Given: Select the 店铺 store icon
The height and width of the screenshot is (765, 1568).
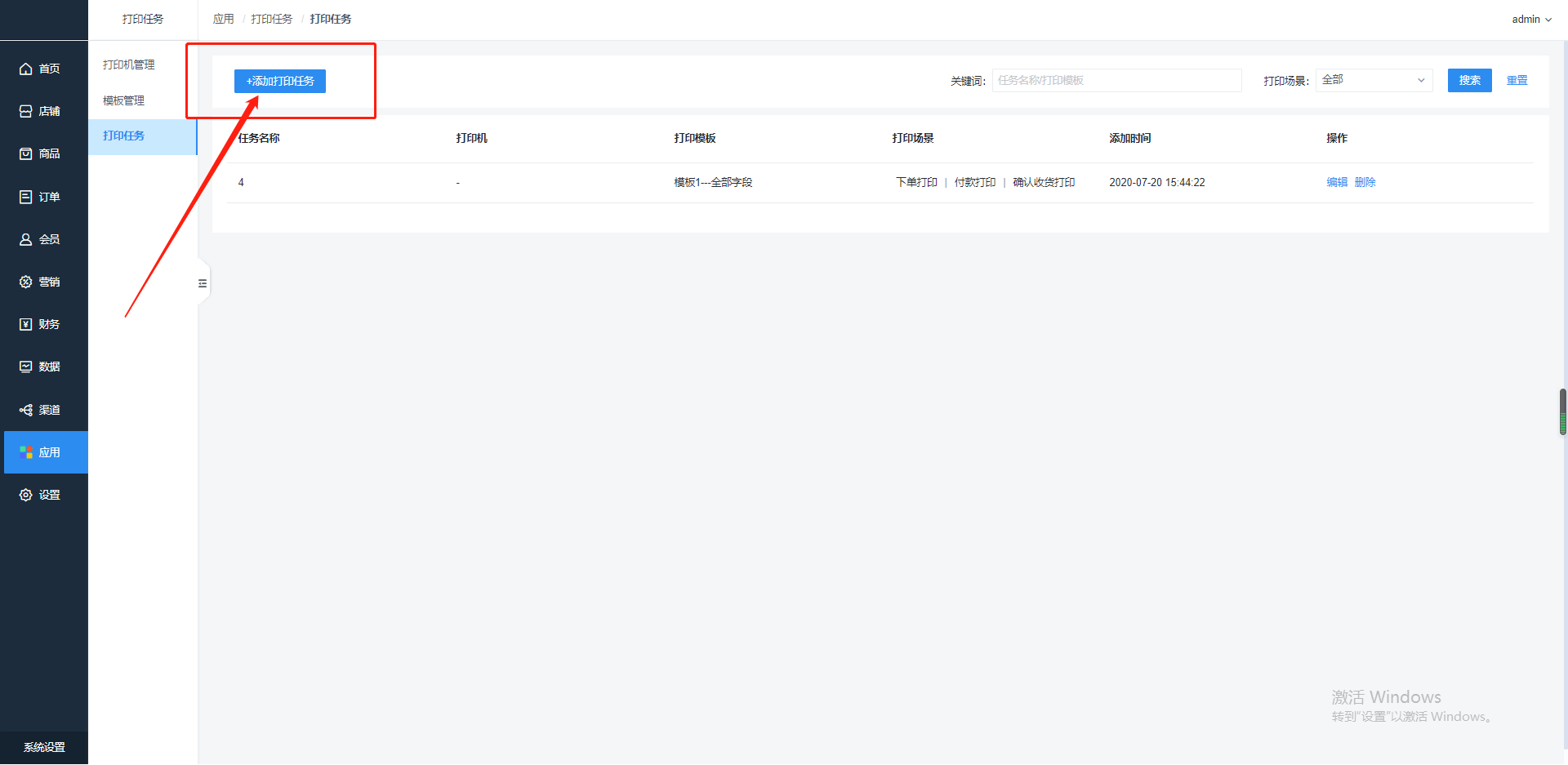Looking at the screenshot, I should 26,111.
